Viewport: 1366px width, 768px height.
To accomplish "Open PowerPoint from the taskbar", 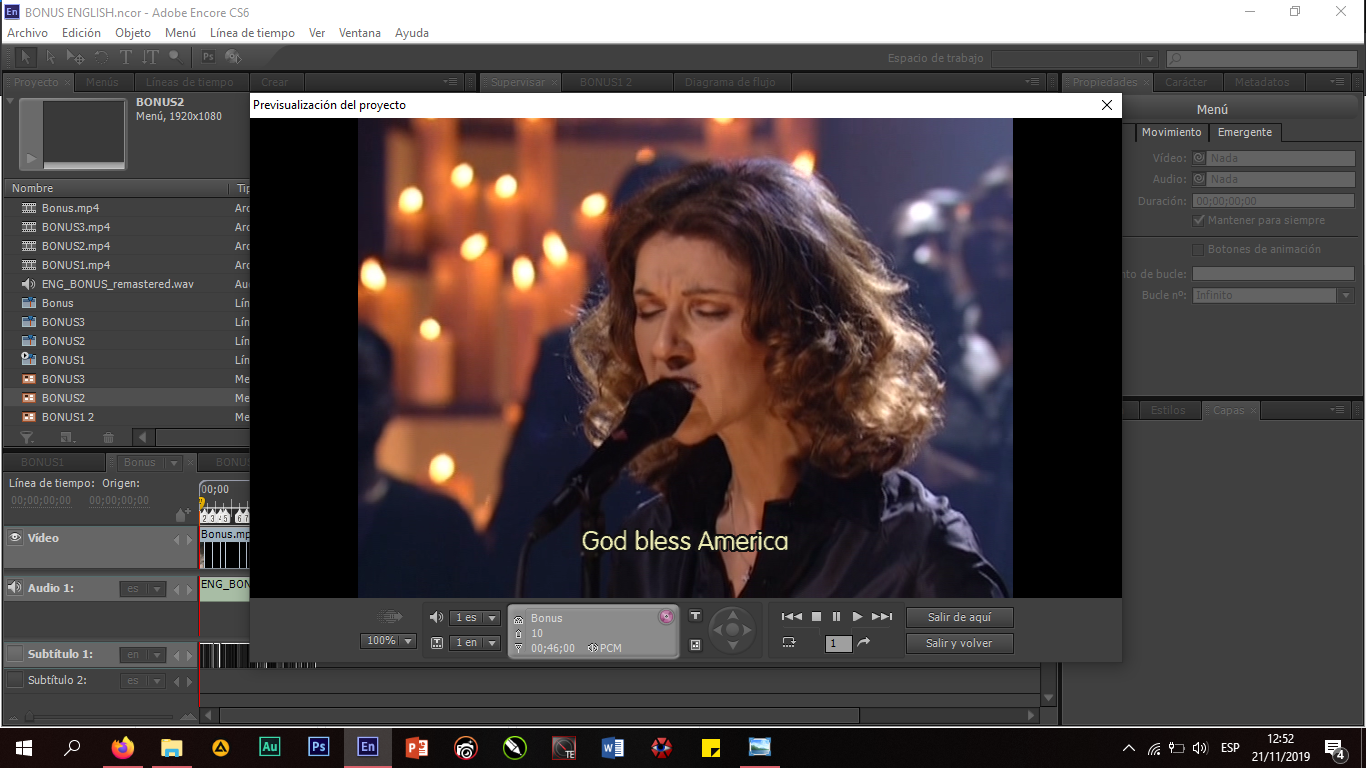I will 417,747.
